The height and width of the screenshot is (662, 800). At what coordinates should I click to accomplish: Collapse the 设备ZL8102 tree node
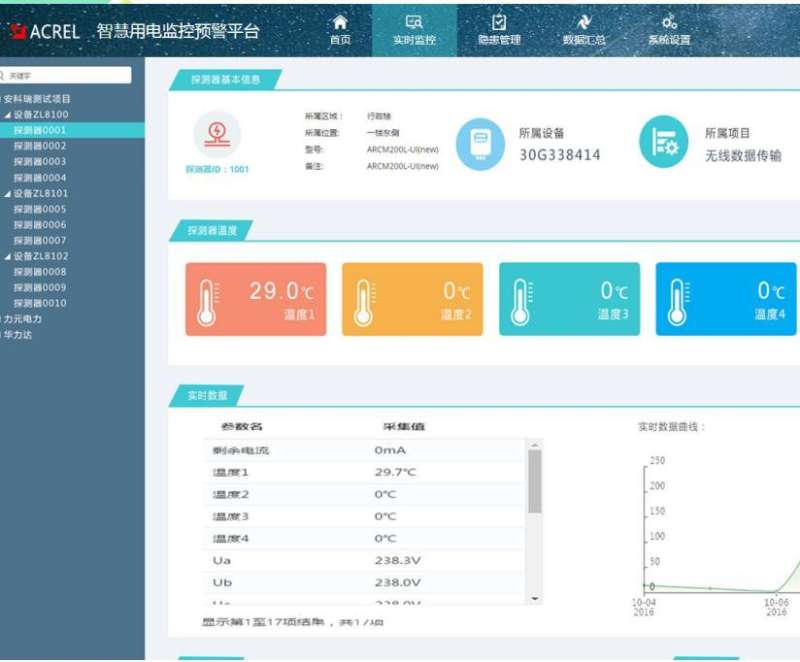pos(9,256)
